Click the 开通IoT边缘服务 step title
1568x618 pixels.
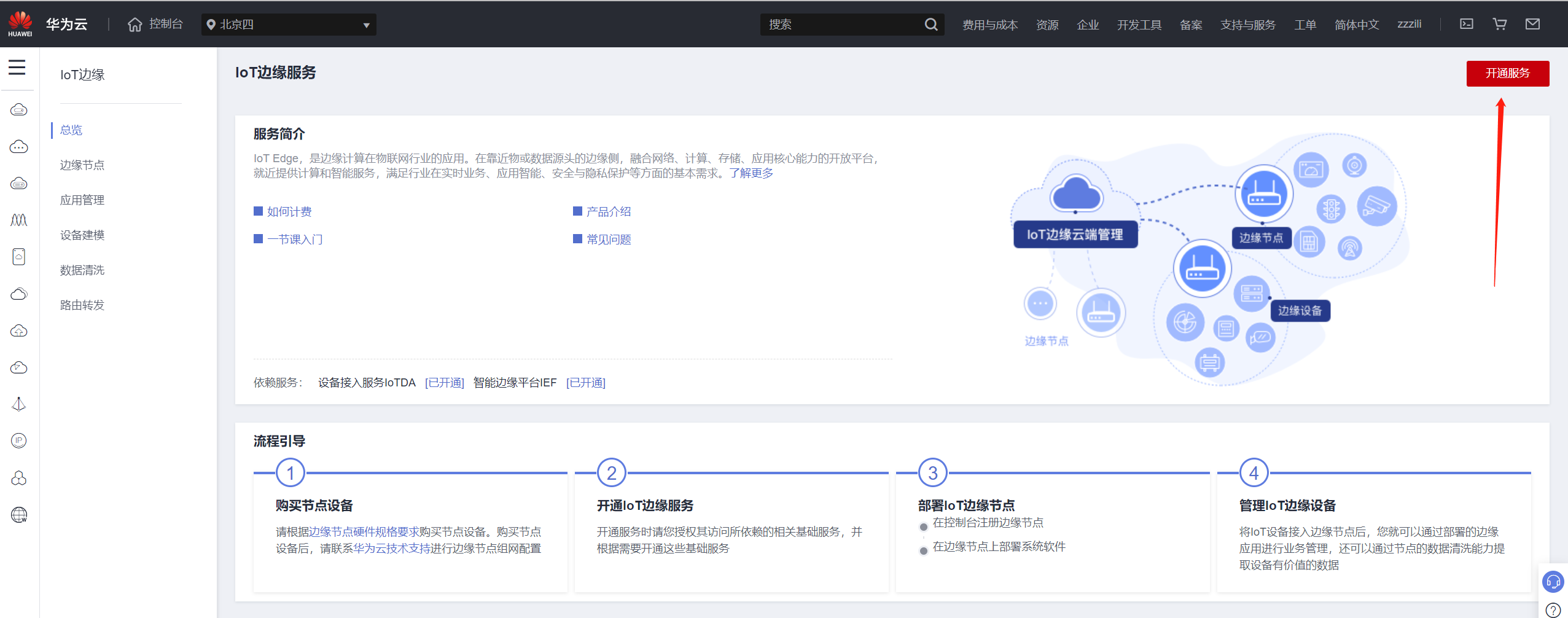click(x=646, y=506)
